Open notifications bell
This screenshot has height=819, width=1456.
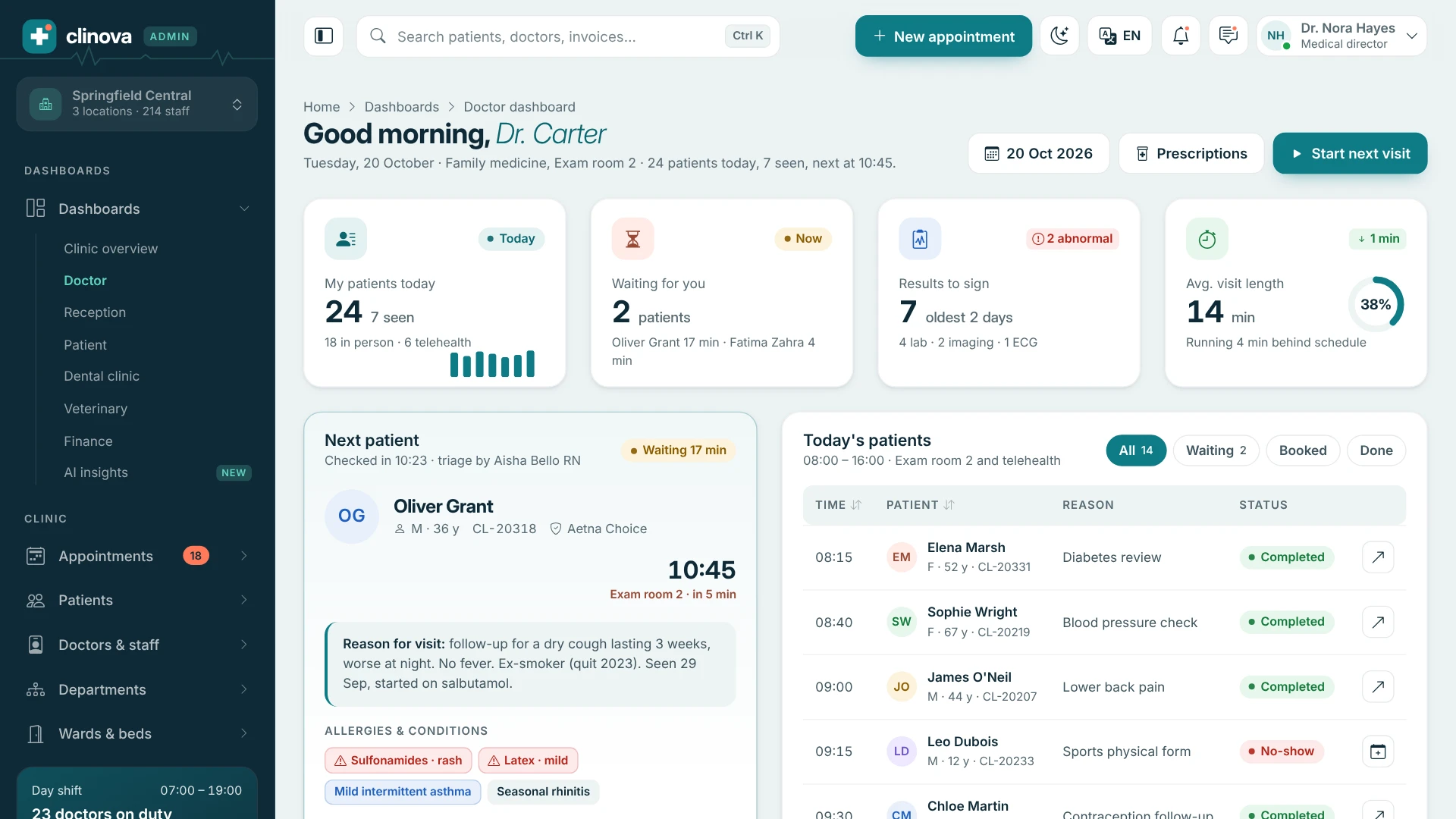(x=1181, y=36)
